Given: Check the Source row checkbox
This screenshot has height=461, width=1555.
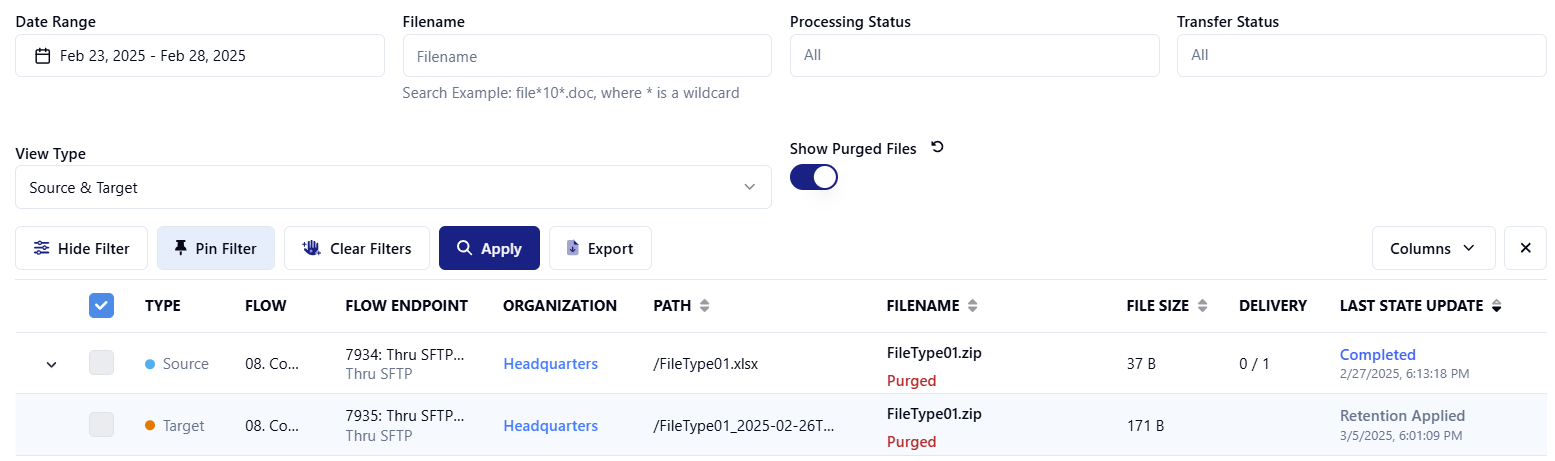Looking at the screenshot, I should 102,363.
